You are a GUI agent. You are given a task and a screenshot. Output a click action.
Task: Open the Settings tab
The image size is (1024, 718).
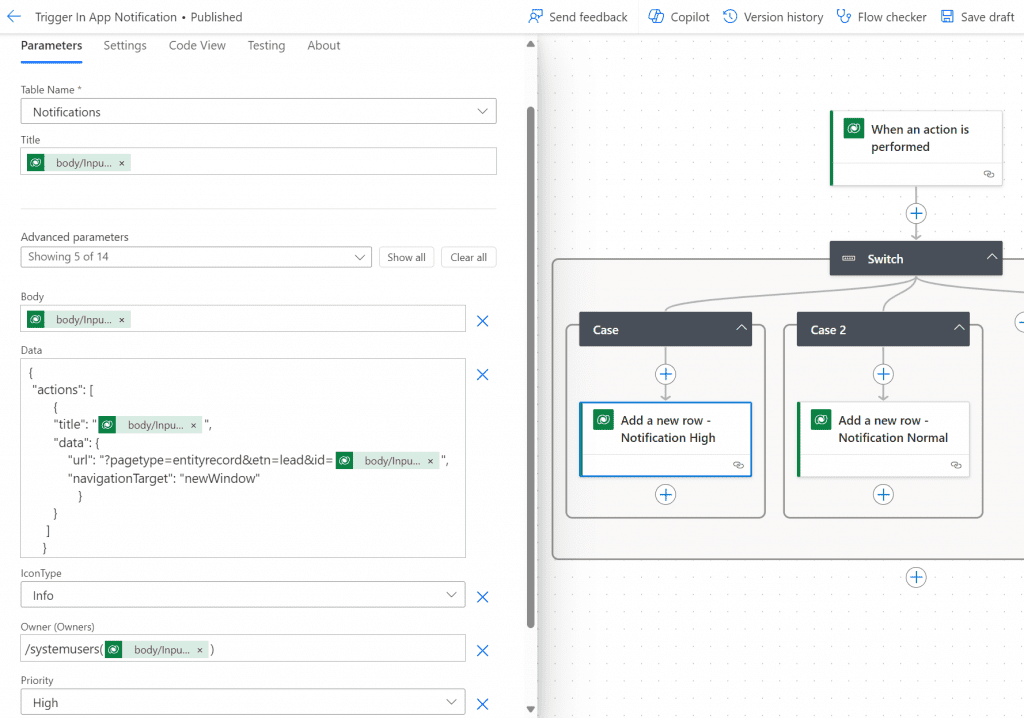(125, 46)
